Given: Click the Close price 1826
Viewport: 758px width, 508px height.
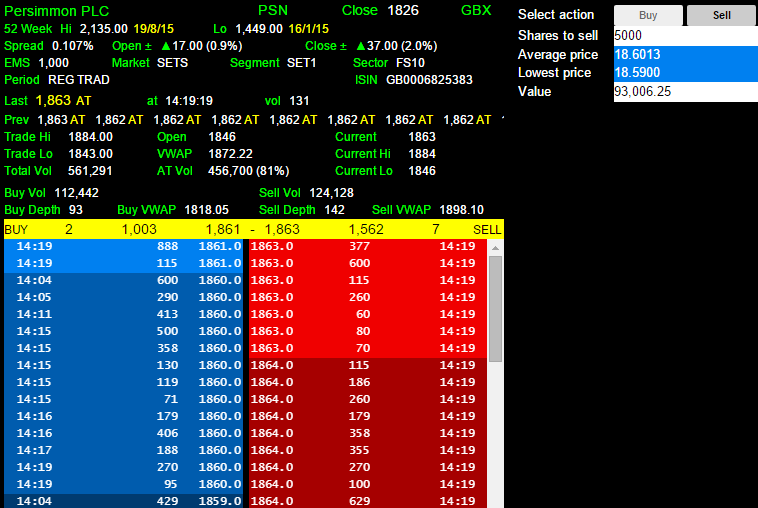Looking at the screenshot, I should tap(403, 11).
